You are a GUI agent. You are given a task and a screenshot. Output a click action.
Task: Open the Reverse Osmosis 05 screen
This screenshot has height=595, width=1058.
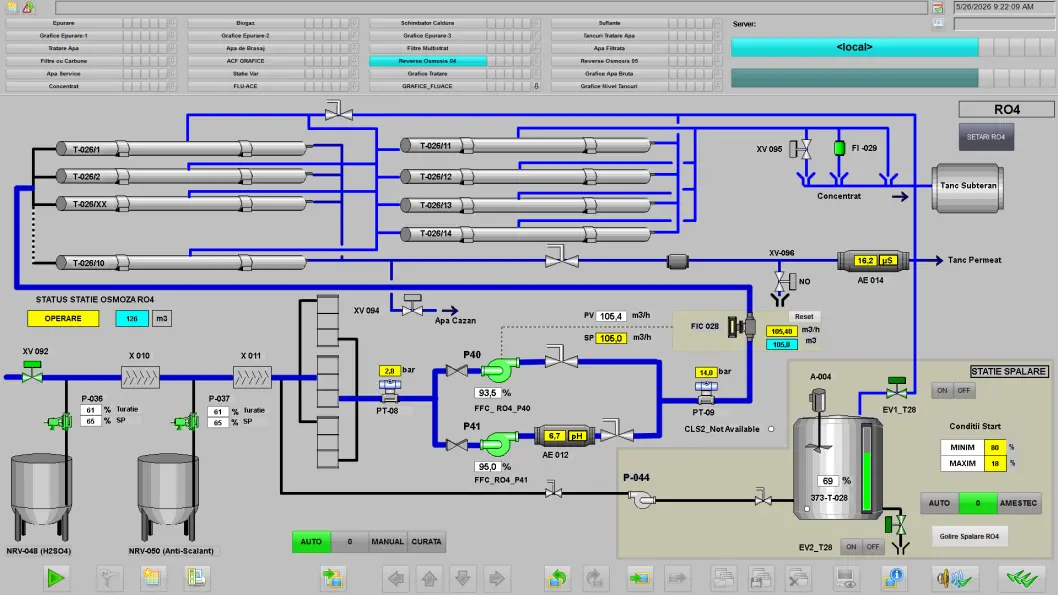609,61
